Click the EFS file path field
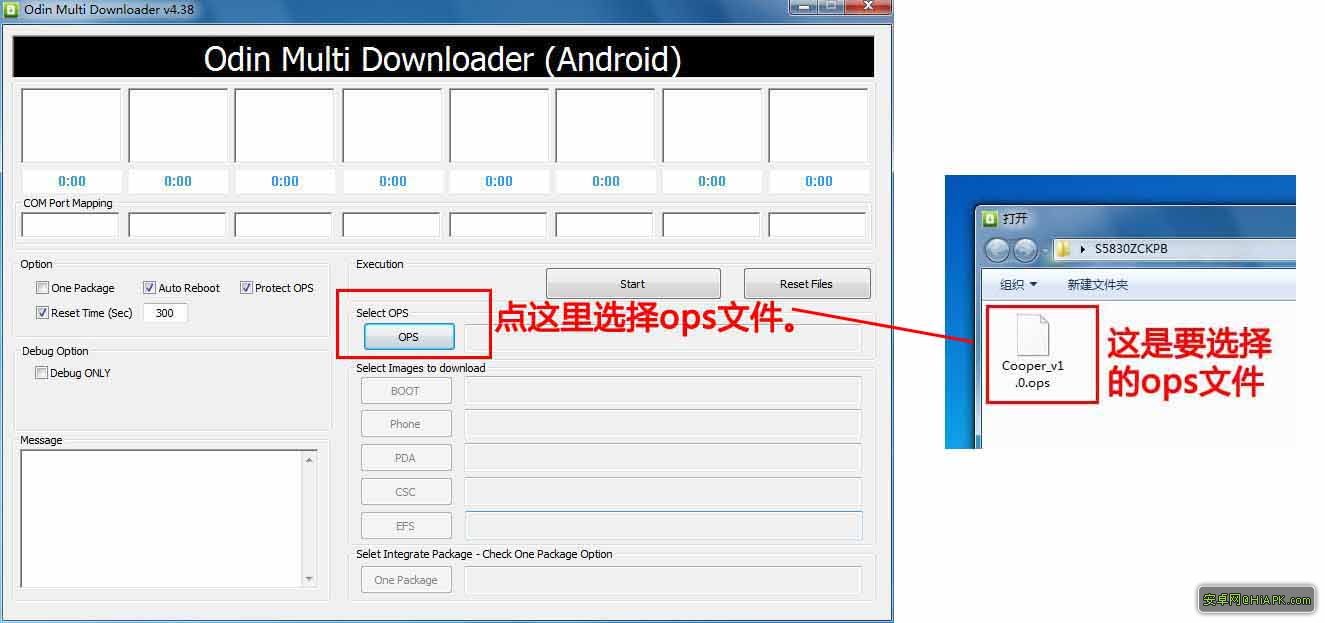The width and height of the screenshot is (1325, 623). tap(663, 526)
